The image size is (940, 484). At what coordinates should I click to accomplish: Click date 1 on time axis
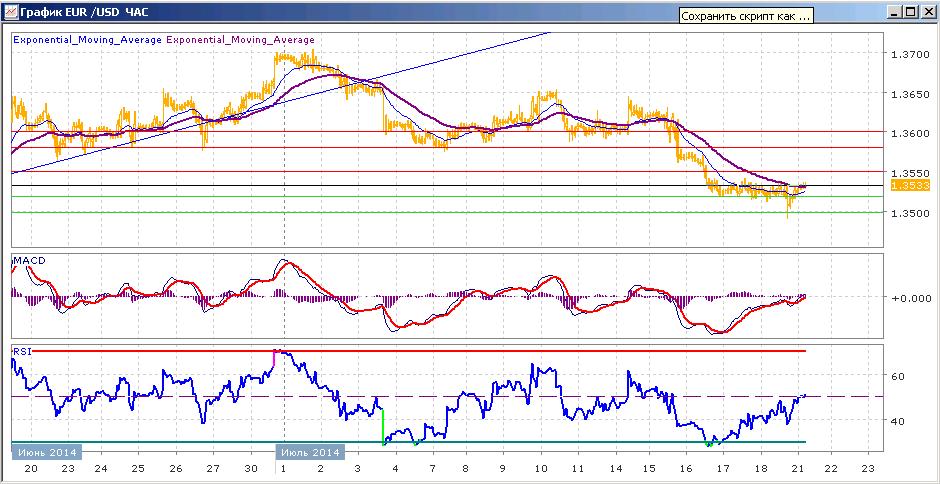click(x=283, y=468)
